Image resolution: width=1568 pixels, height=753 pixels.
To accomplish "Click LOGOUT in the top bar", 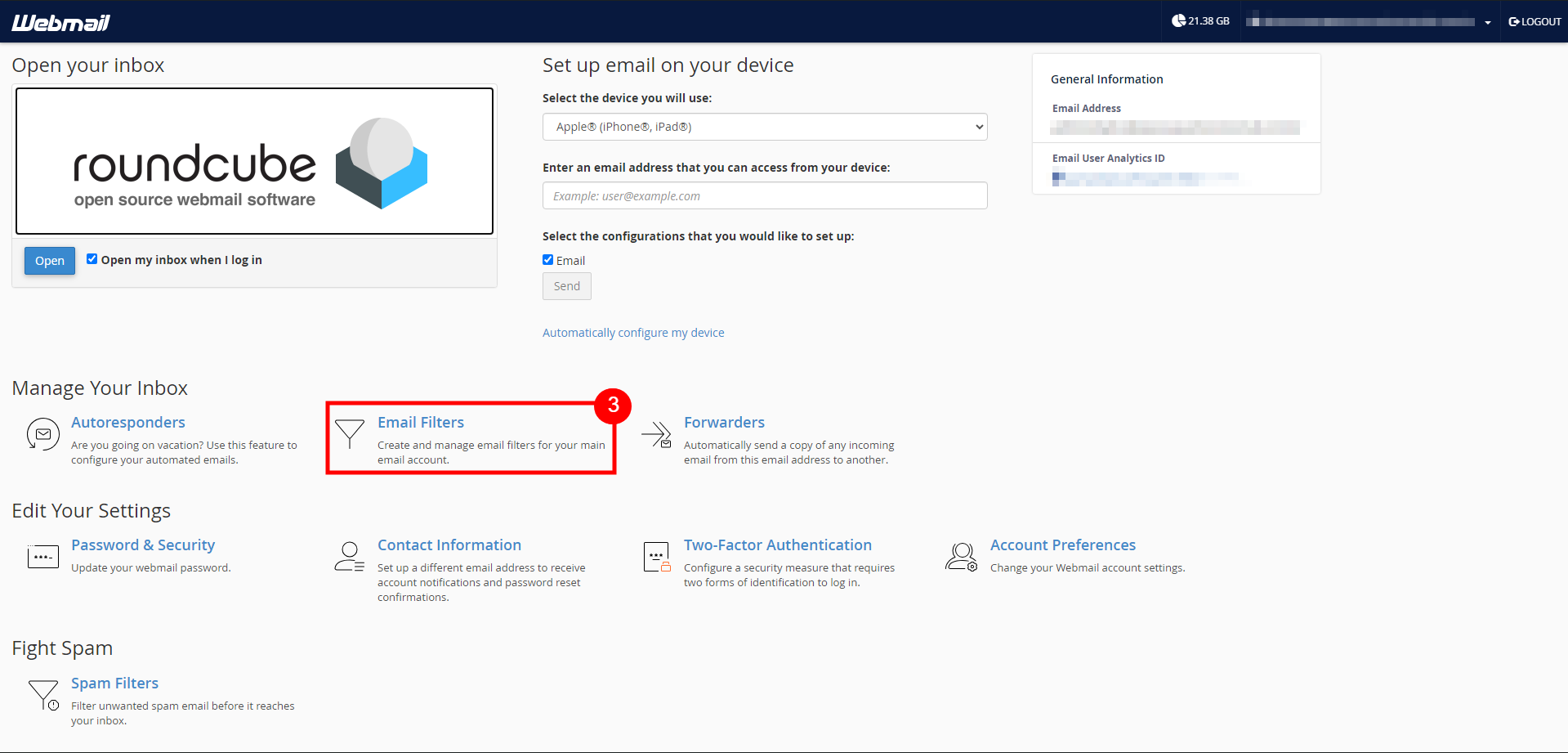I will click(x=1534, y=22).
